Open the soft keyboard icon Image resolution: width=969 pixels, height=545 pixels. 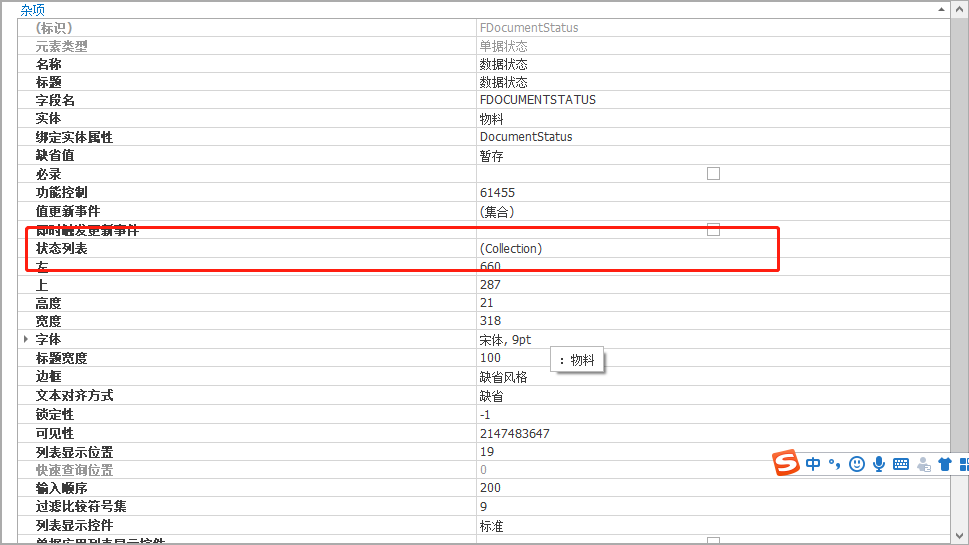[x=901, y=464]
